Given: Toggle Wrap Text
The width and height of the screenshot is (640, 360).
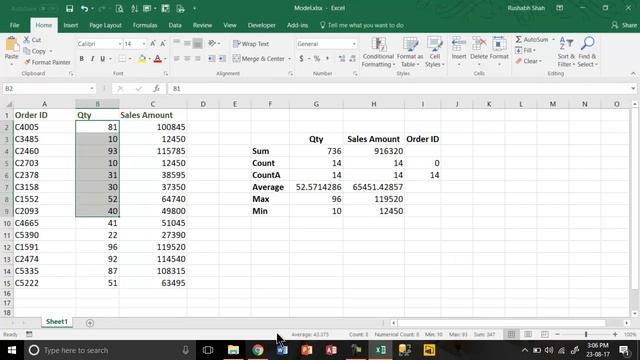Looking at the screenshot, I should (x=251, y=44).
